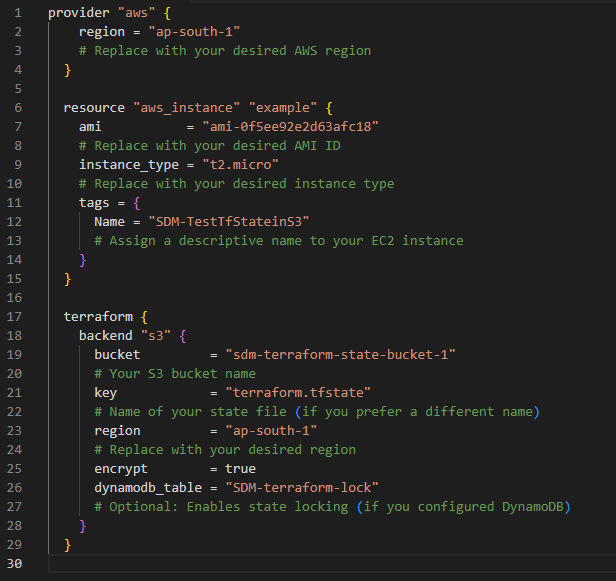Click the closing brace on line 4
The height and width of the screenshot is (581, 616).
point(68,70)
